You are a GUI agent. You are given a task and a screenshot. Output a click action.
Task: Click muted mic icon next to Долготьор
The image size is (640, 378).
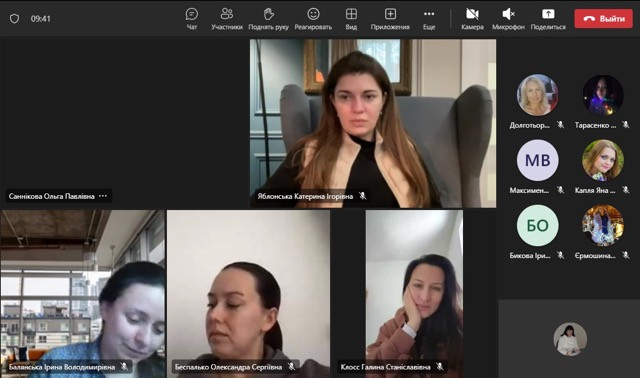point(560,125)
